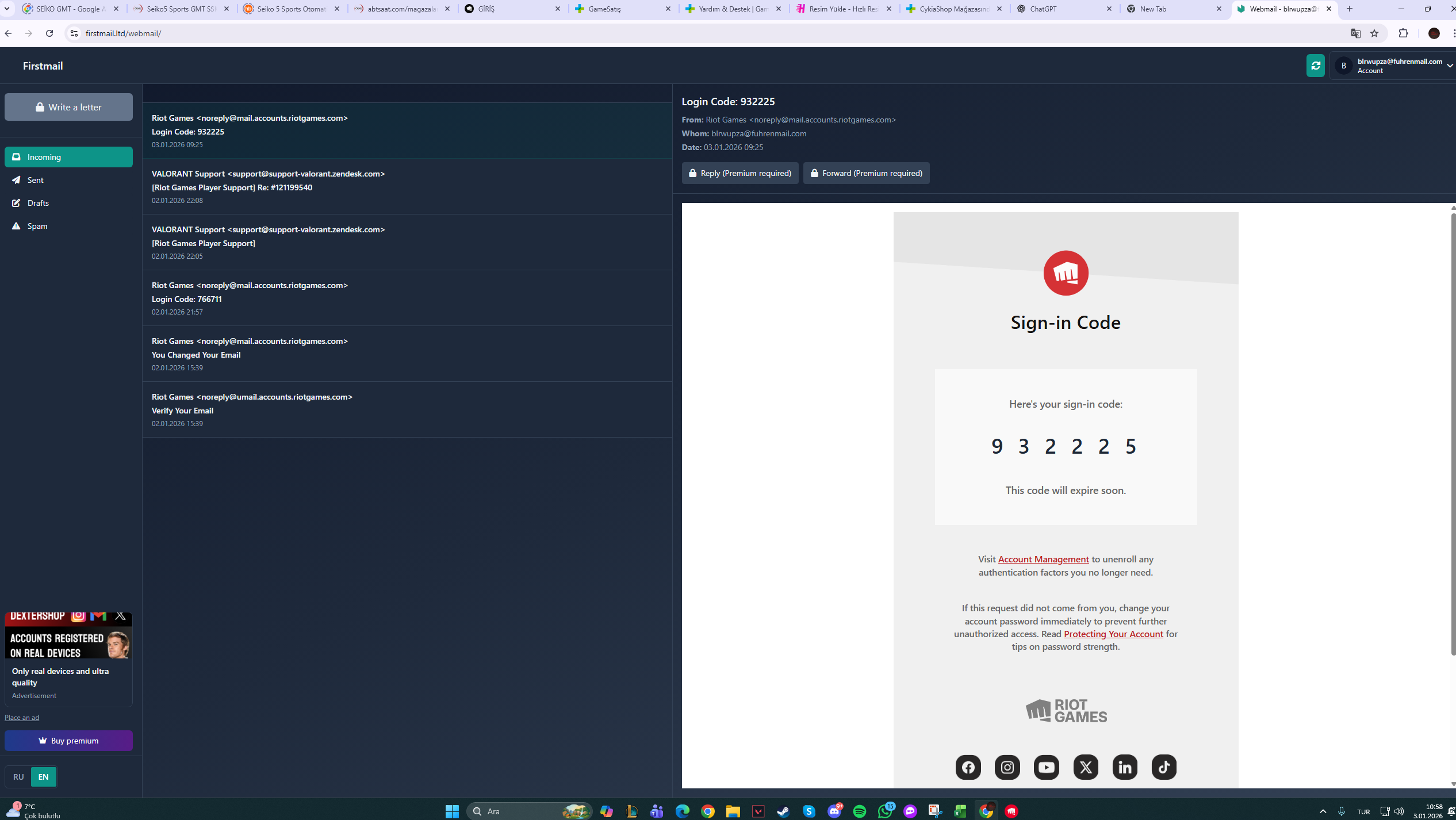
Task: Open the Chrome profile avatar
Action: click(1434, 33)
